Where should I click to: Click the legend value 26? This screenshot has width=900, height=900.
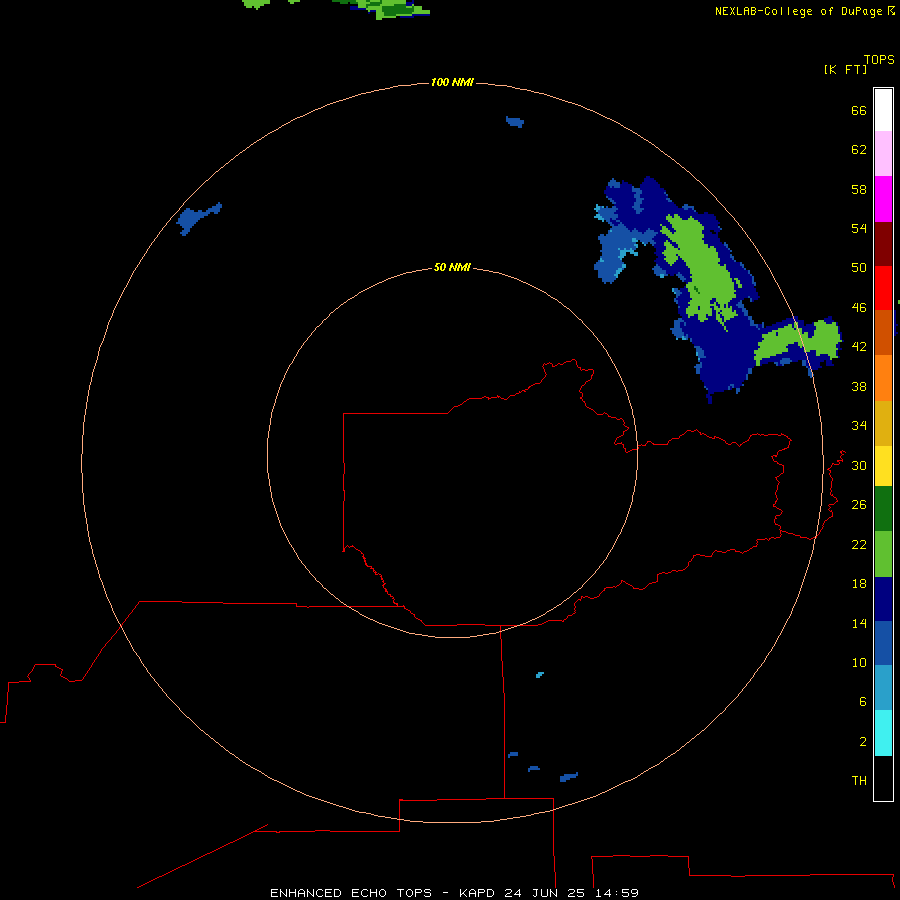click(x=859, y=505)
